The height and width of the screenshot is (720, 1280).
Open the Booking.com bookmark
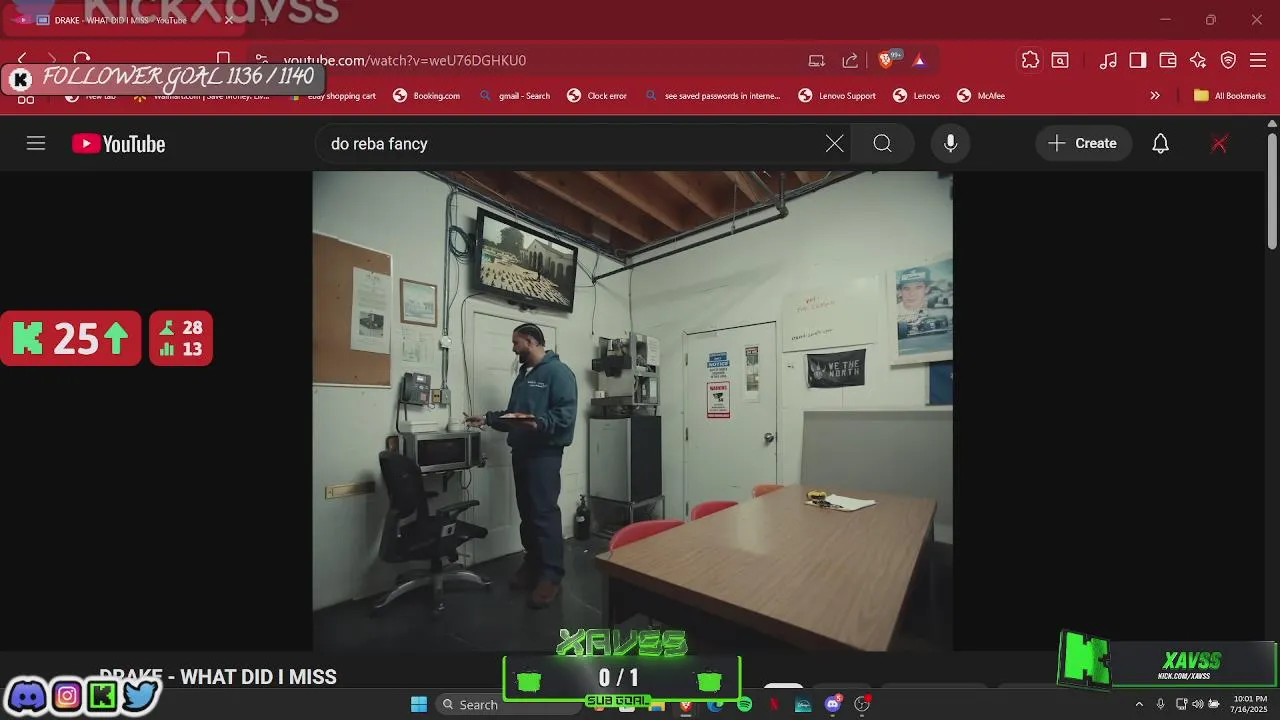point(426,96)
